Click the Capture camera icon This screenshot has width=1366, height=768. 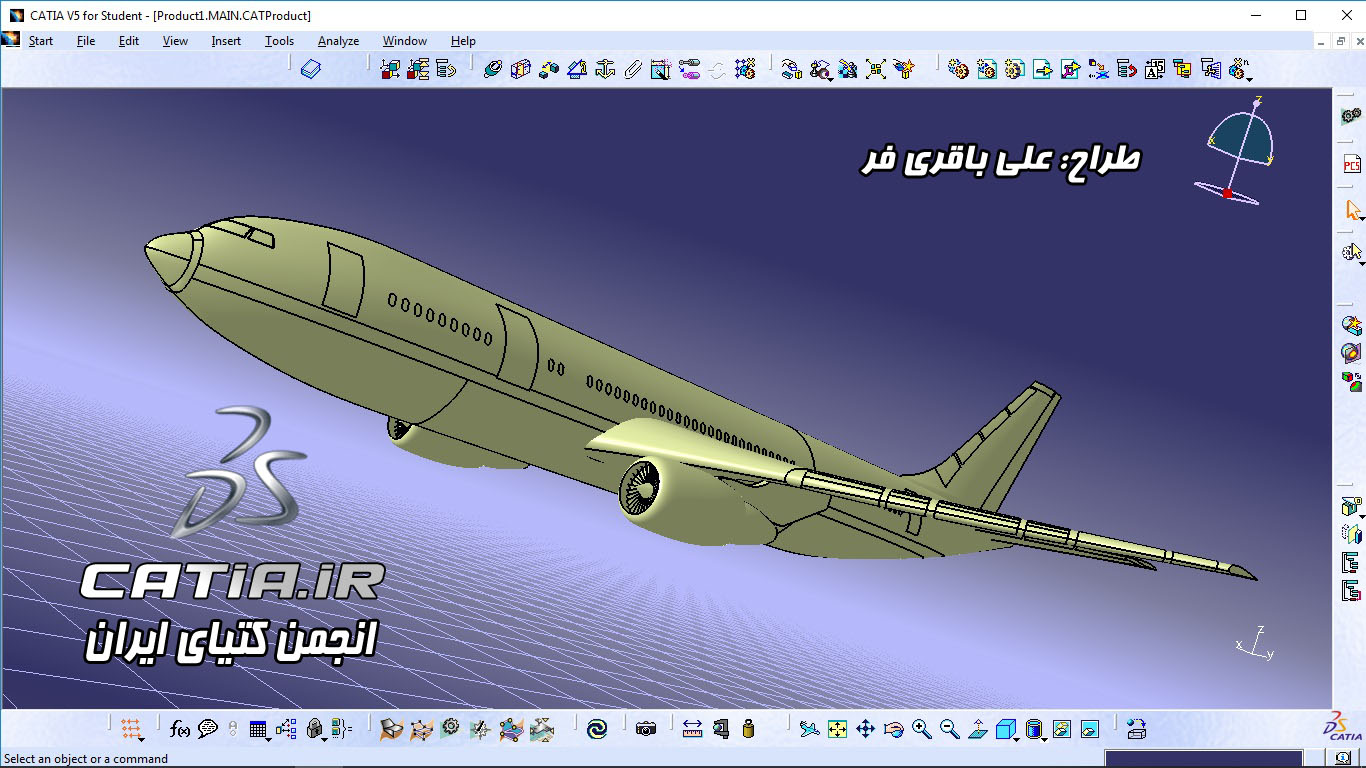646,729
